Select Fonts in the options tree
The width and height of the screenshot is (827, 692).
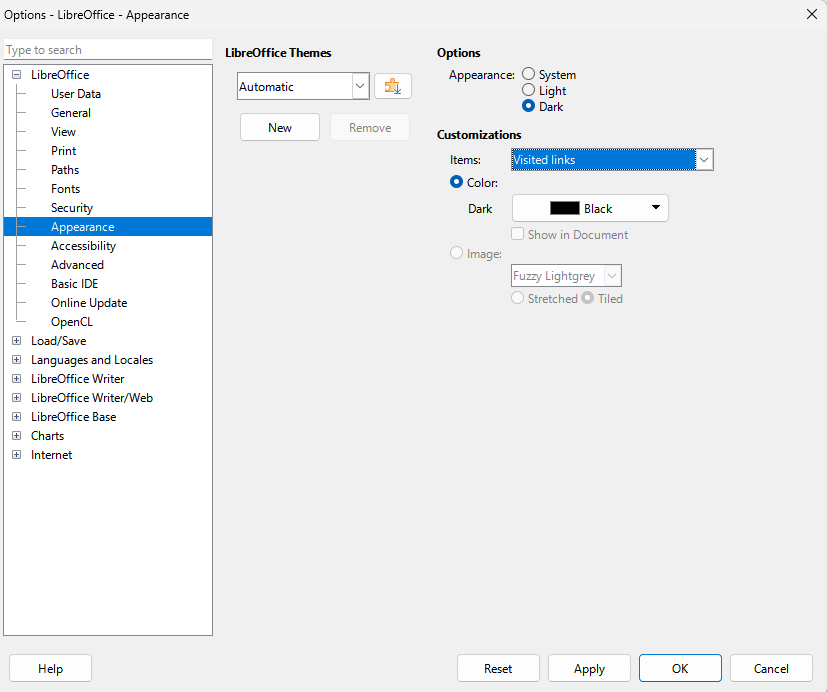point(65,189)
